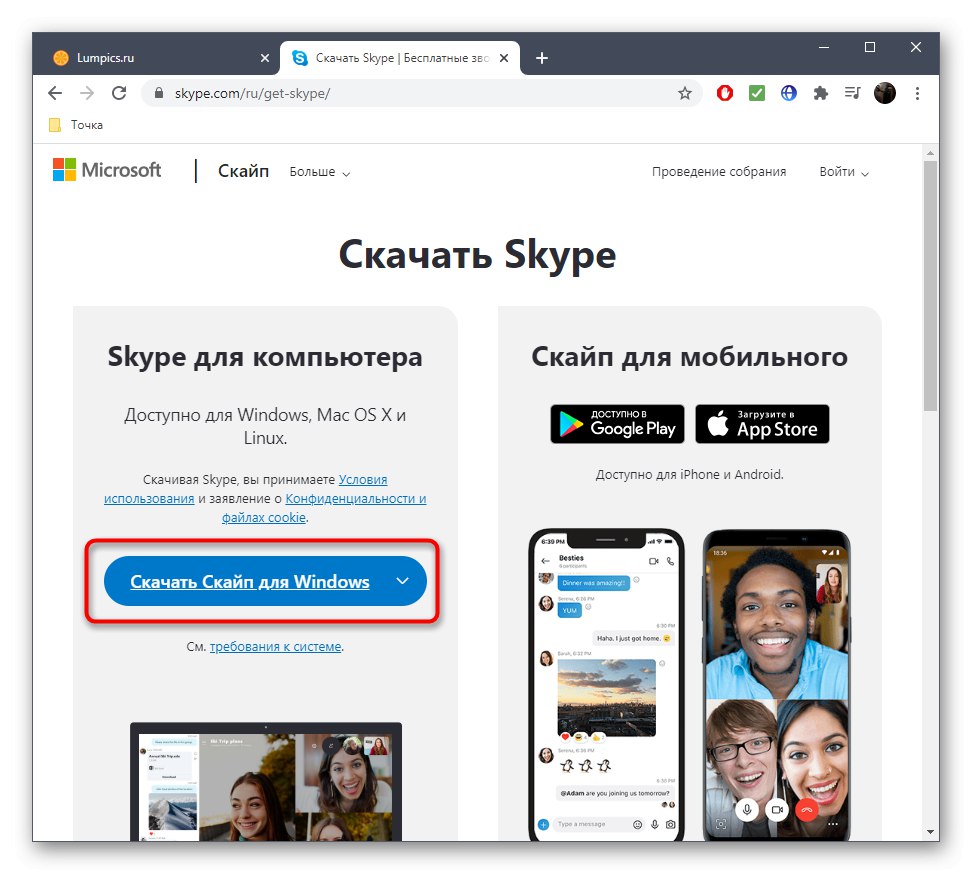This screenshot has height=874, width=972.
Task: Open the download button's version chevron
Action: coord(402,580)
